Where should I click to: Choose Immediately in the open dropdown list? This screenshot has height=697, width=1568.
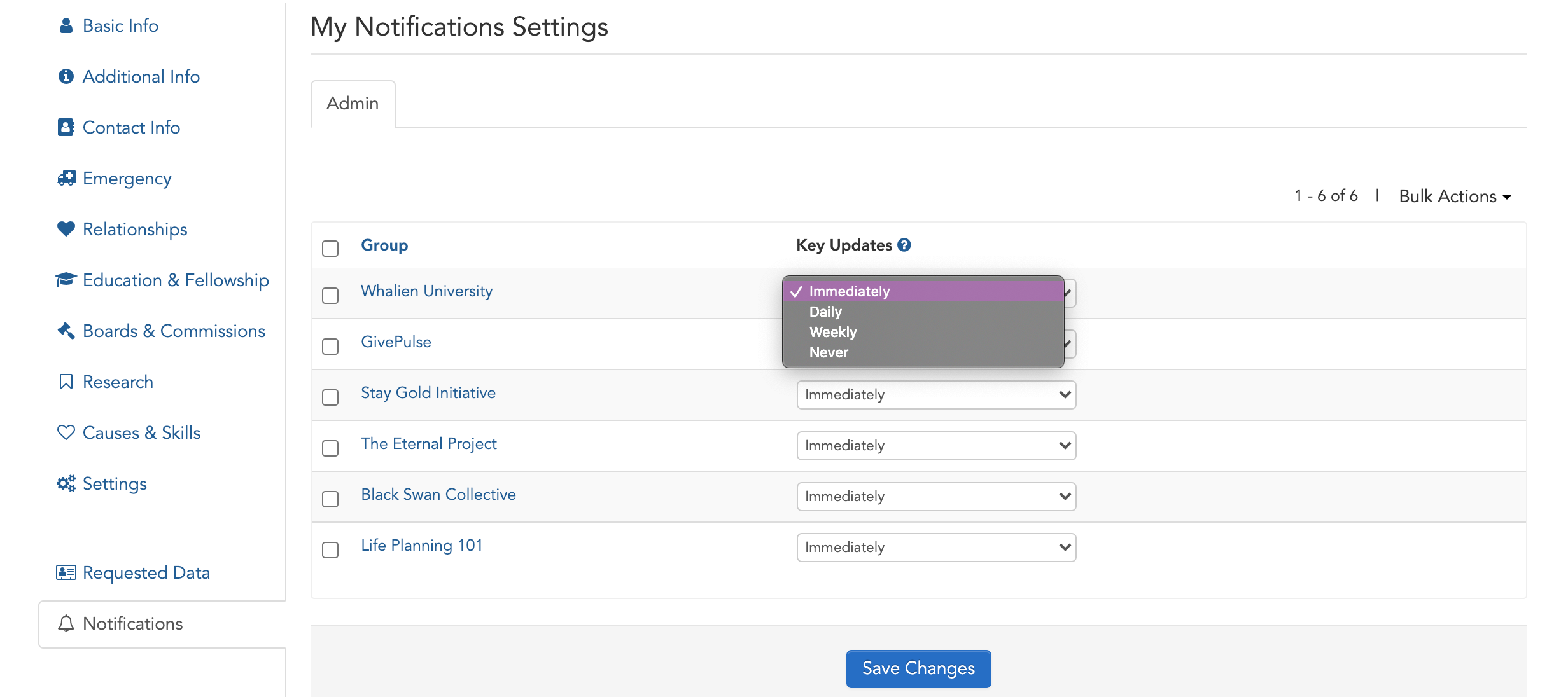tap(923, 291)
